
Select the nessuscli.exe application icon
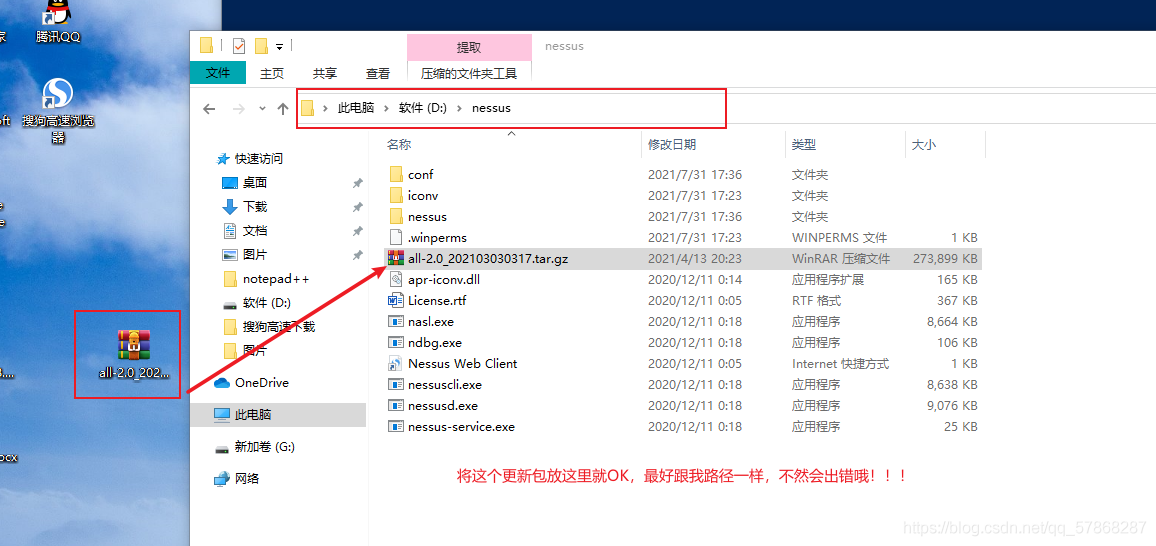pos(396,385)
